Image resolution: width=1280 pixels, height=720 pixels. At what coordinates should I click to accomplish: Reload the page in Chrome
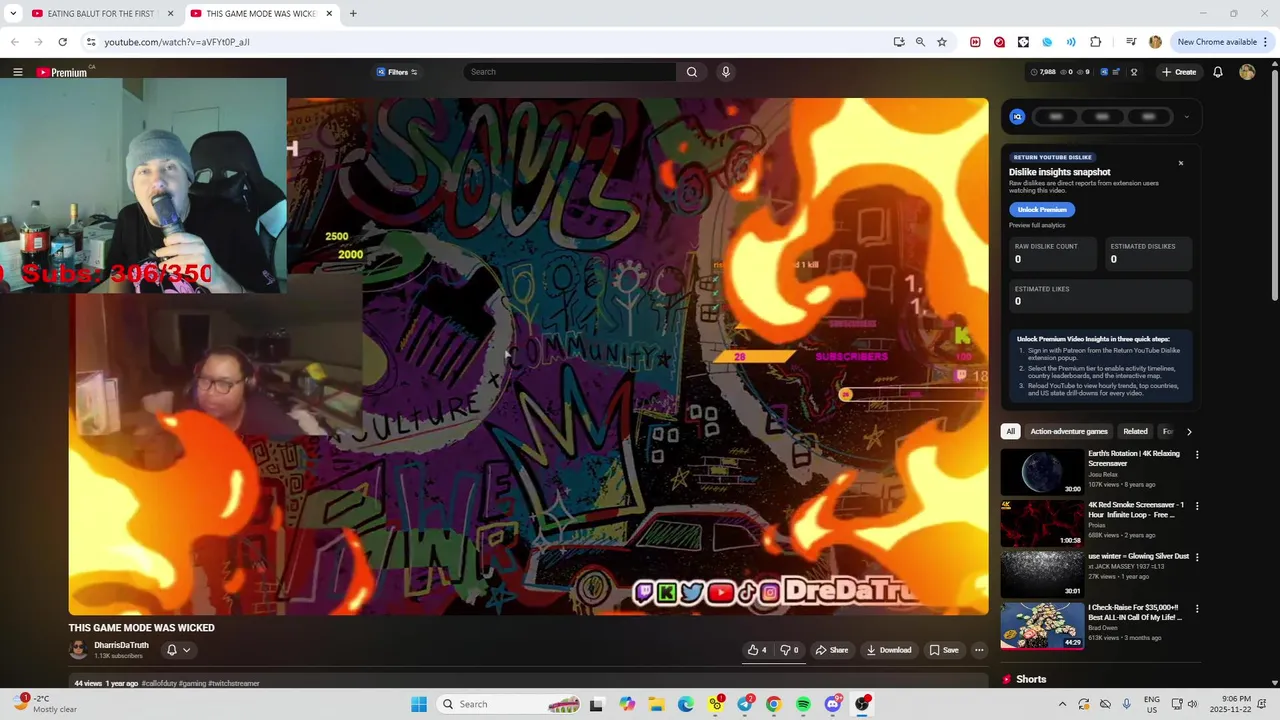point(62,42)
